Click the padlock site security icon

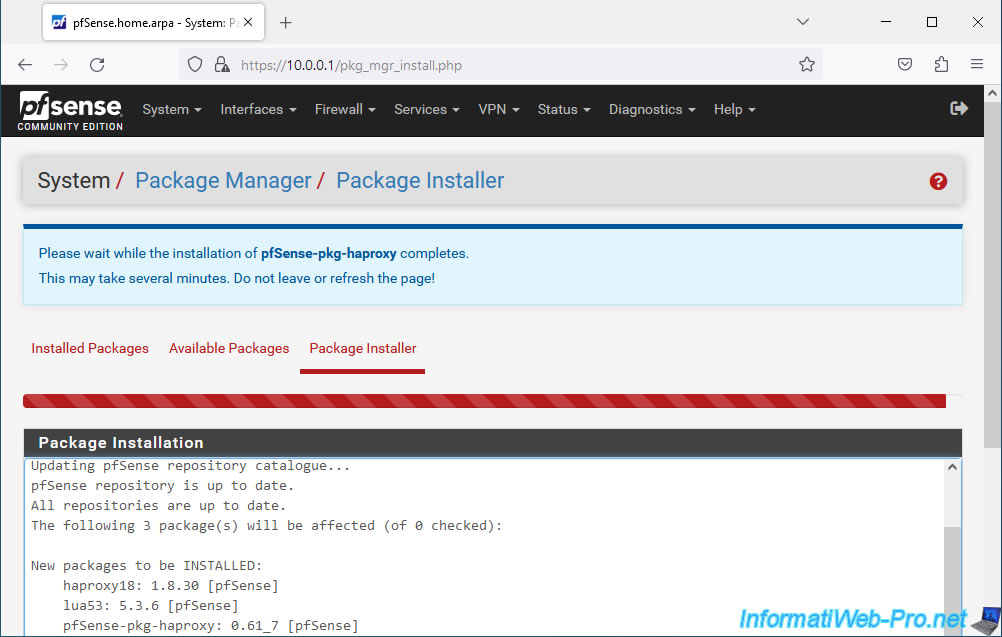point(222,65)
